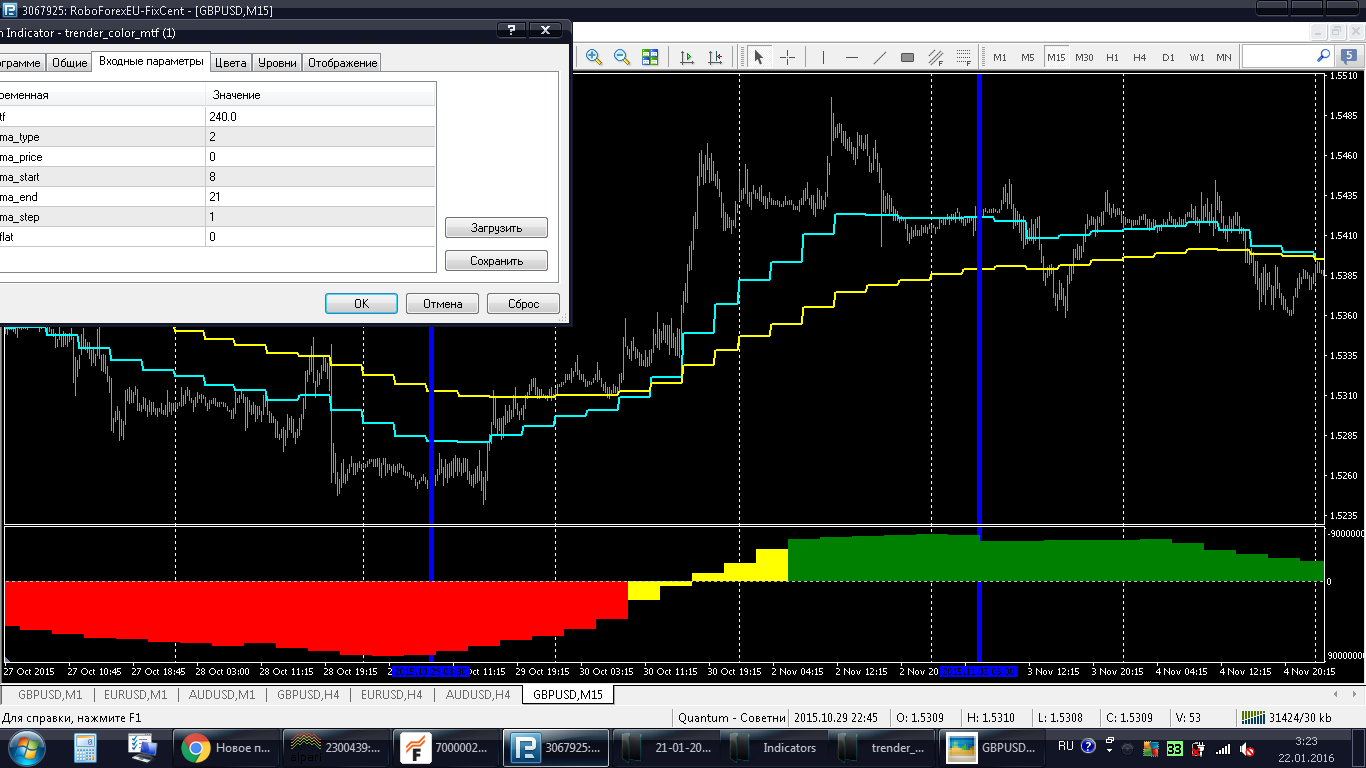Open the Windows Start menu

point(25,747)
